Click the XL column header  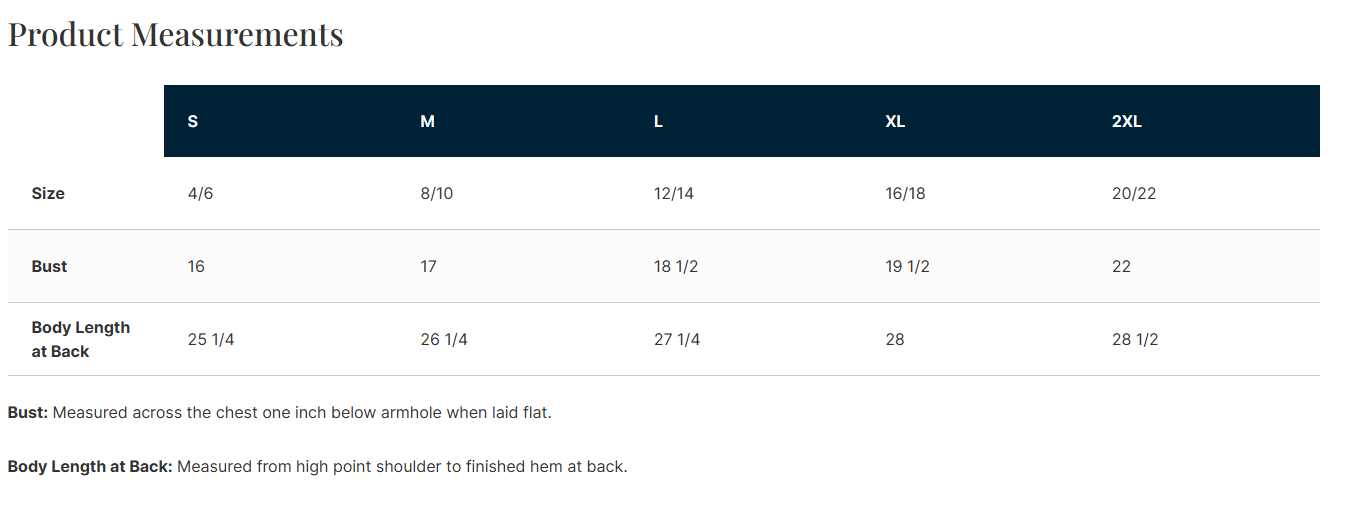pos(895,121)
